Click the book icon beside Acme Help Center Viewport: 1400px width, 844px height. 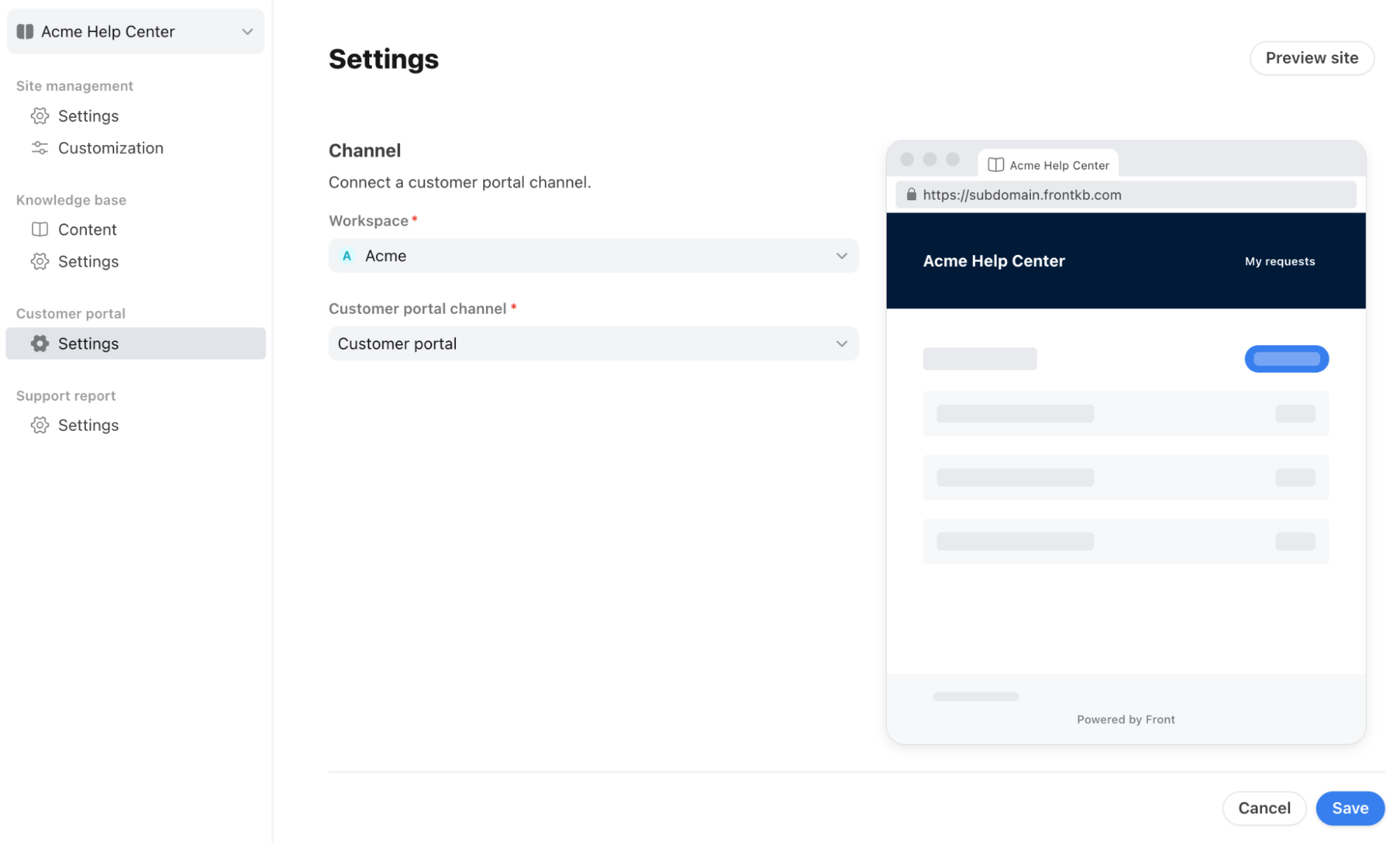[25, 32]
